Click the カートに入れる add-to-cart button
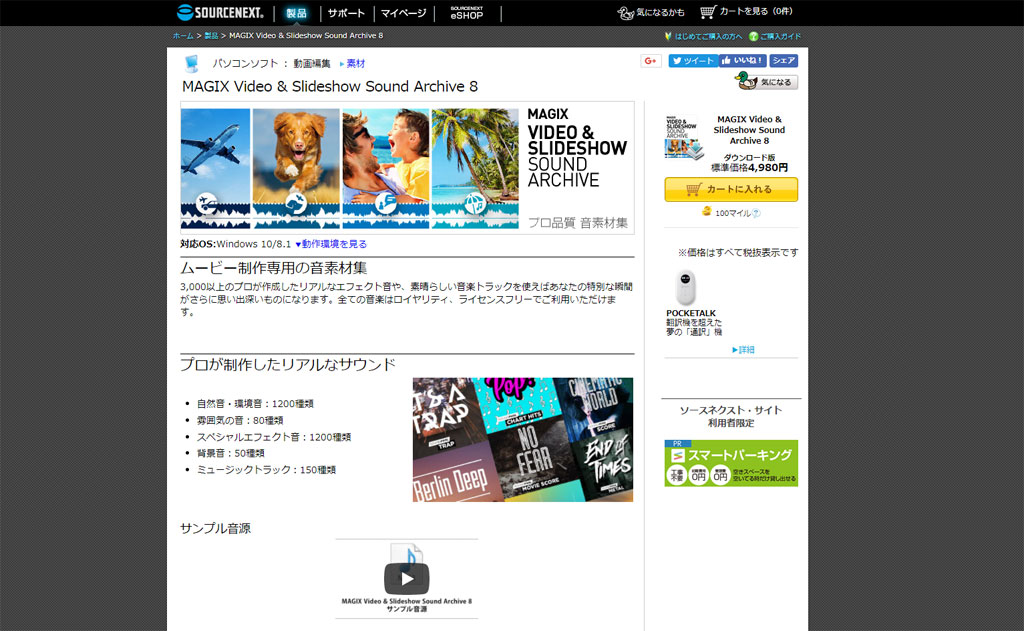Screen dimensions: 1024x631 pyautogui.click(x=731, y=189)
